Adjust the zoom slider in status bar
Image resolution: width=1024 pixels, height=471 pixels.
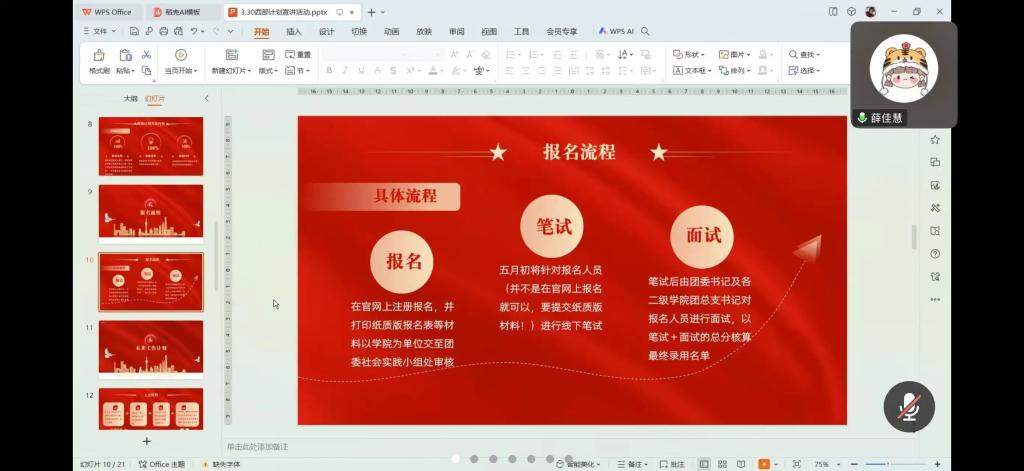click(x=890, y=464)
